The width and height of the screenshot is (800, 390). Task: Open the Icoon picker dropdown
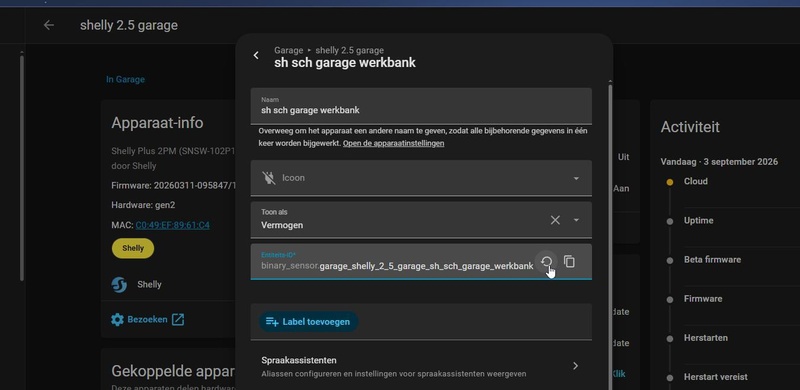pyautogui.click(x=576, y=178)
